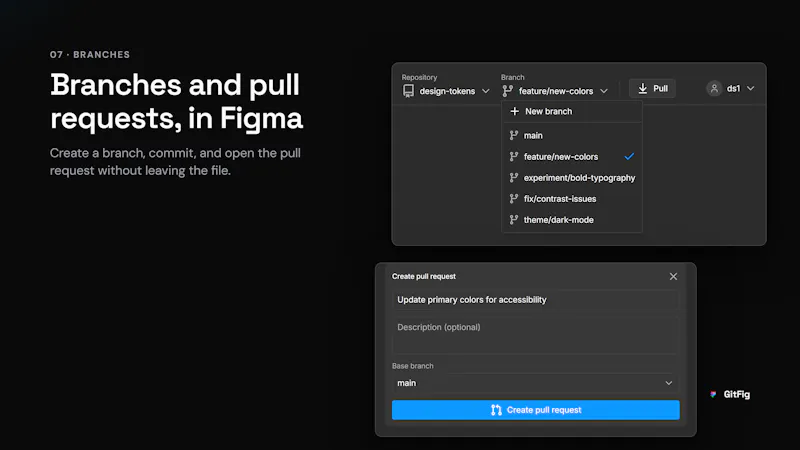Switch to theme/dark-mode branch
Screen dimensions: 800x450
click(572, 220)
